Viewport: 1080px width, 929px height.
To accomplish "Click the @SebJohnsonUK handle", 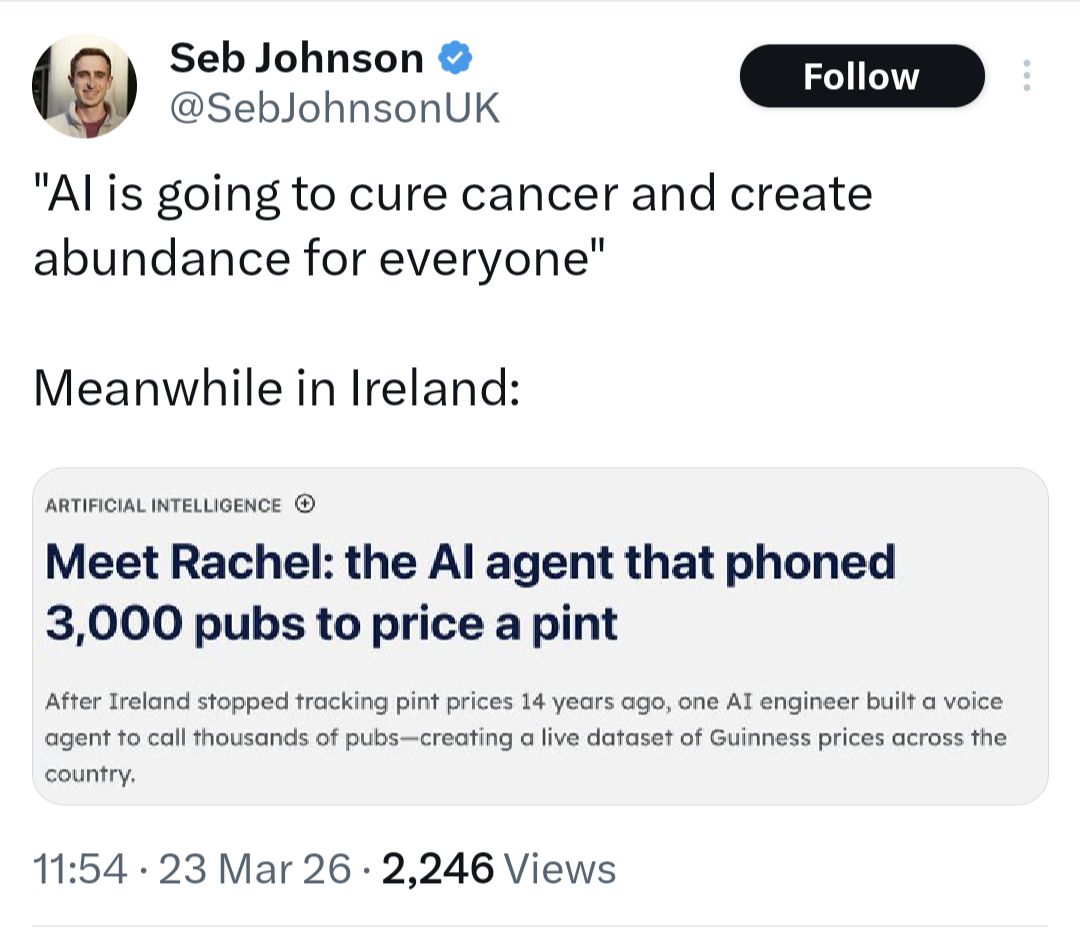I will [x=334, y=108].
